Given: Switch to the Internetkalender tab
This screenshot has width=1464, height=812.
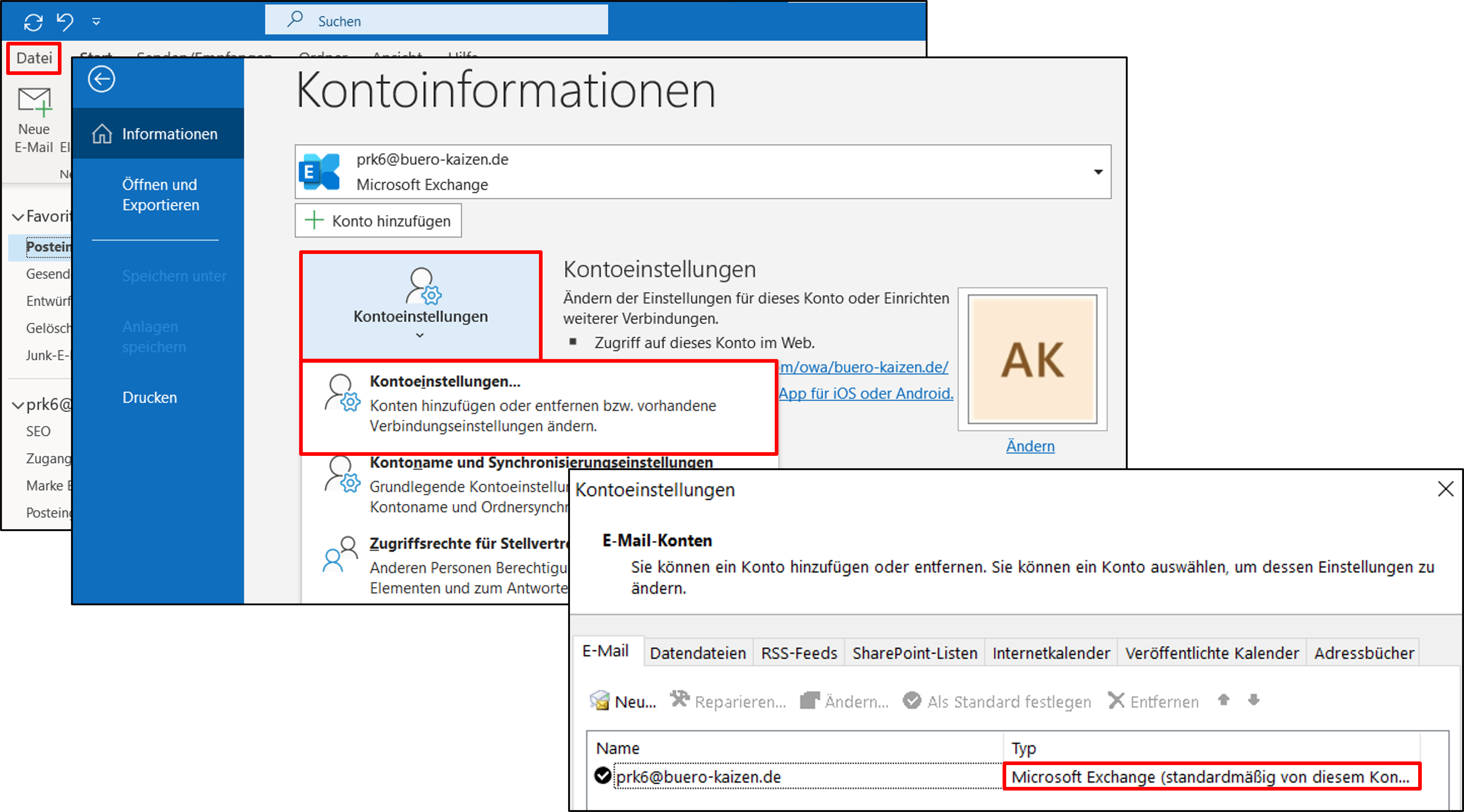Looking at the screenshot, I should tap(1051, 653).
